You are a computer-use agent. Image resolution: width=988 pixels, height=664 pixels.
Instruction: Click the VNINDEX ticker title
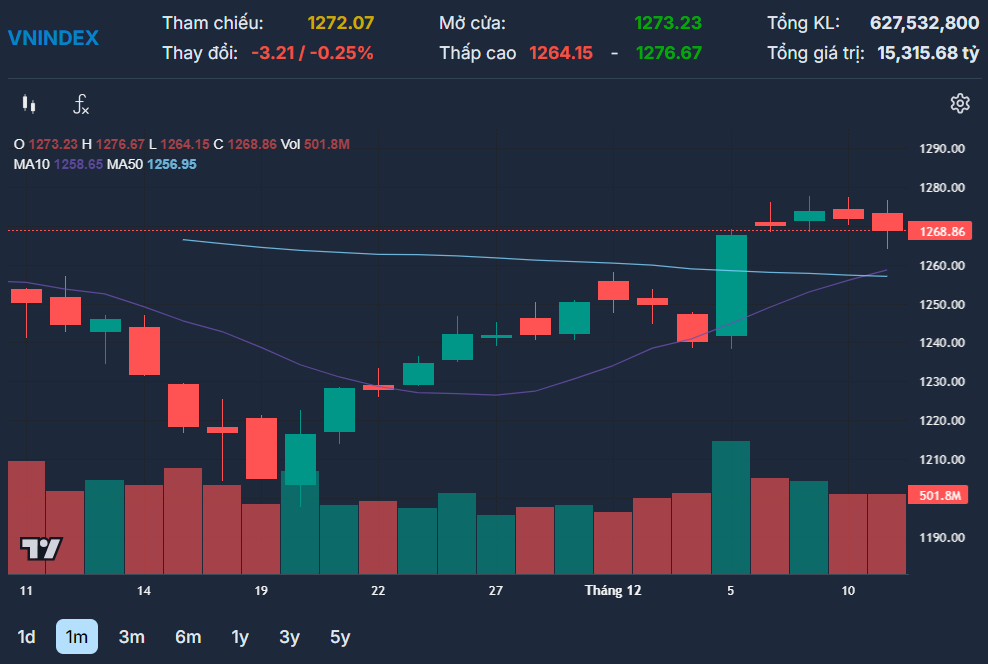click(53, 38)
